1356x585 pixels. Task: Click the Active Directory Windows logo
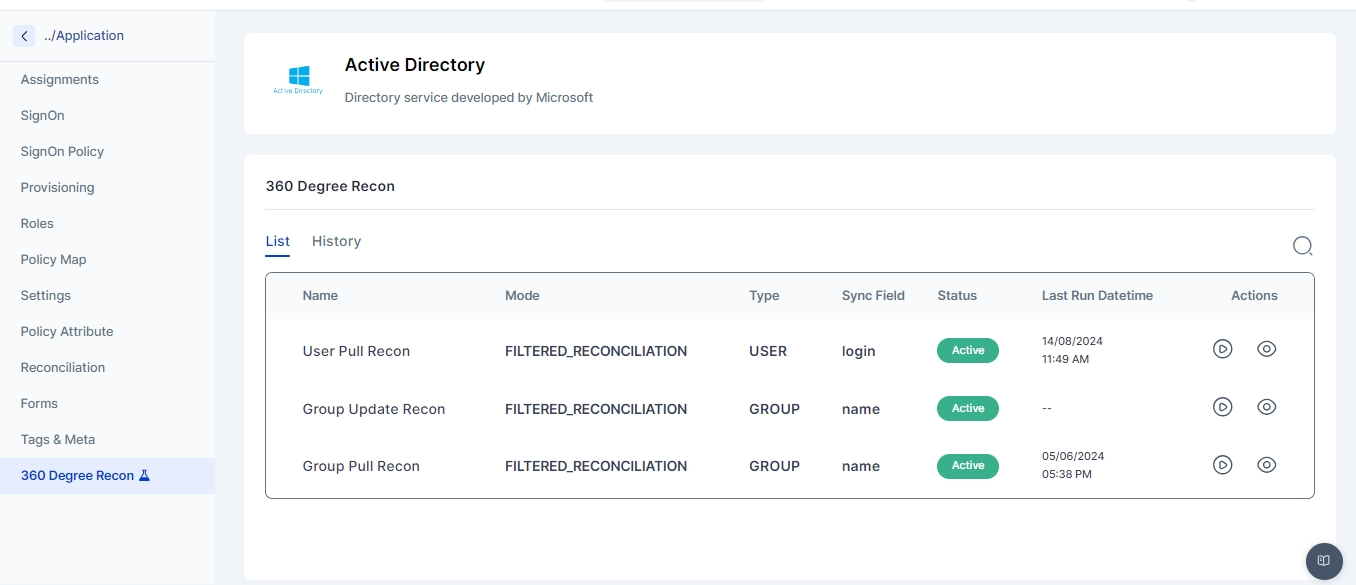[x=298, y=78]
